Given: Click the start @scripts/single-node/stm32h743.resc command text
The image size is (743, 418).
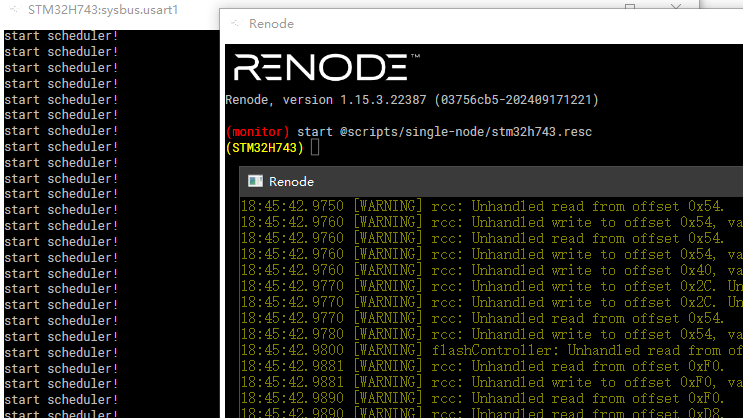Looking at the screenshot, I should point(444,132).
